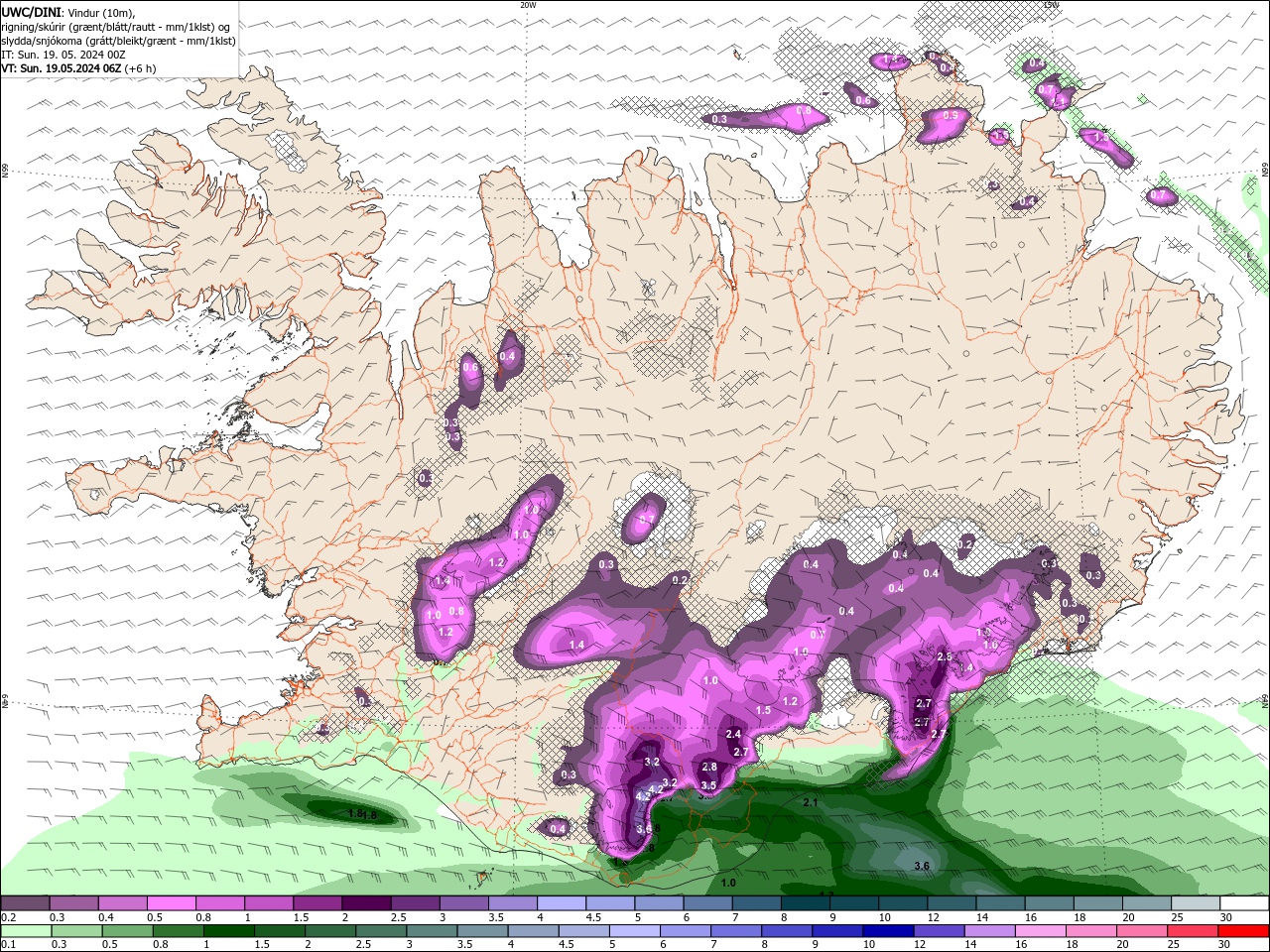Click the deep blue 10 swatch, lower legend row
Image resolution: width=1270 pixels, height=952 pixels.
click(x=887, y=931)
